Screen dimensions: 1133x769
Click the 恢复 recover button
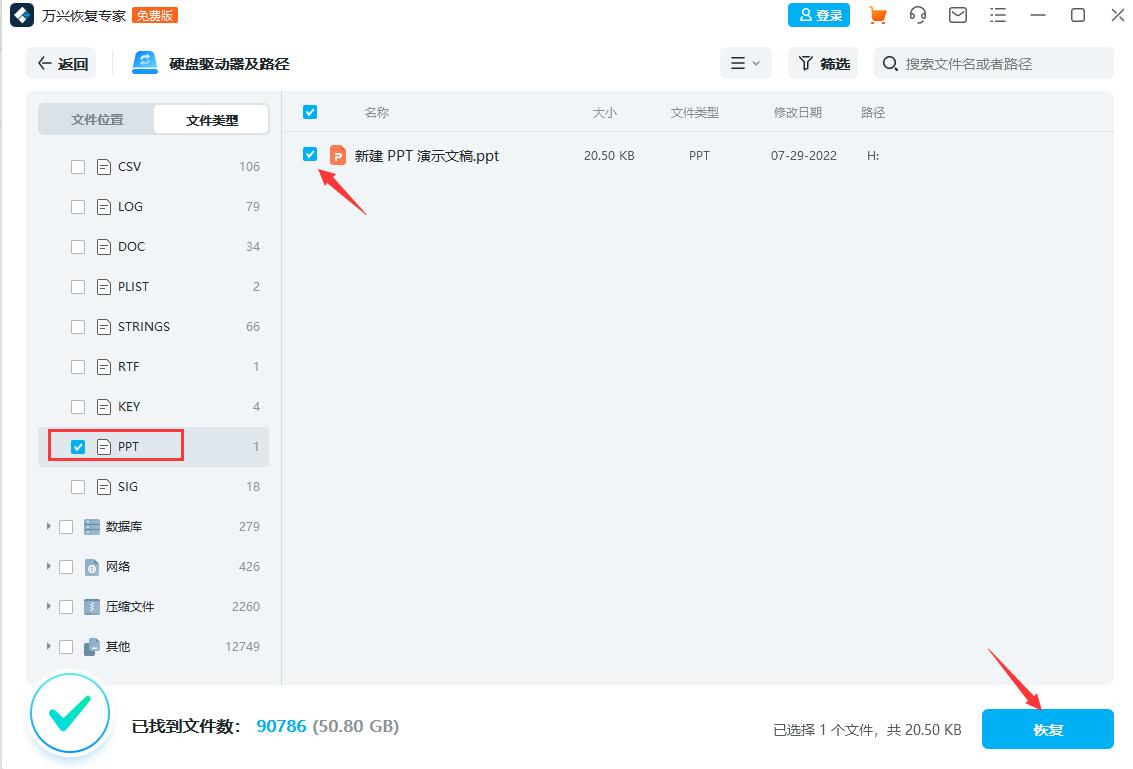click(1046, 729)
